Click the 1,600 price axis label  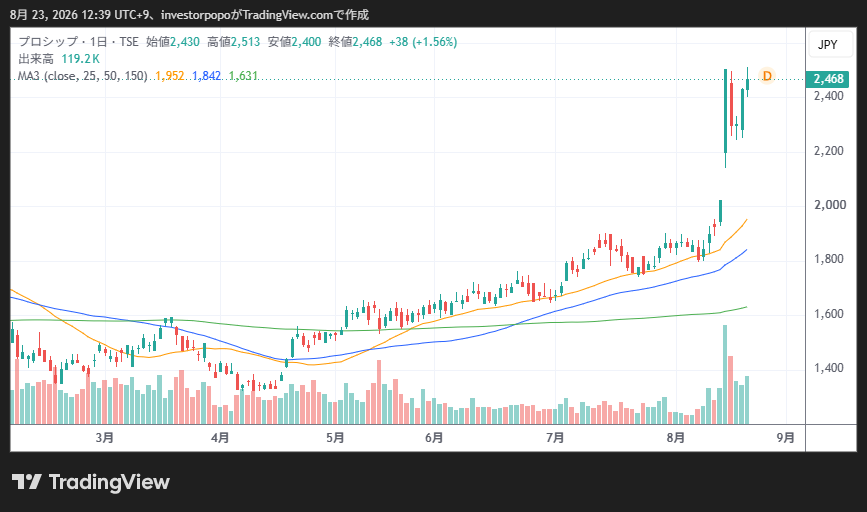point(829,314)
